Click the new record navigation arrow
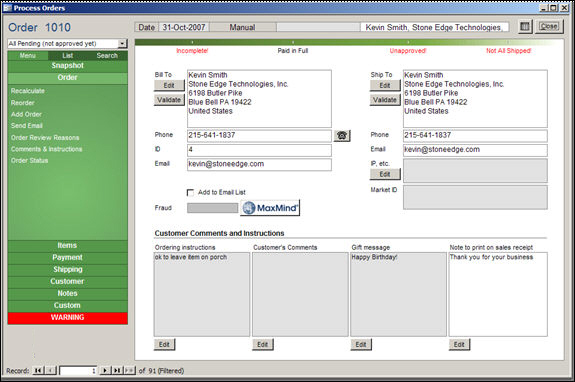This screenshot has width=575, height=382. (129, 370)
